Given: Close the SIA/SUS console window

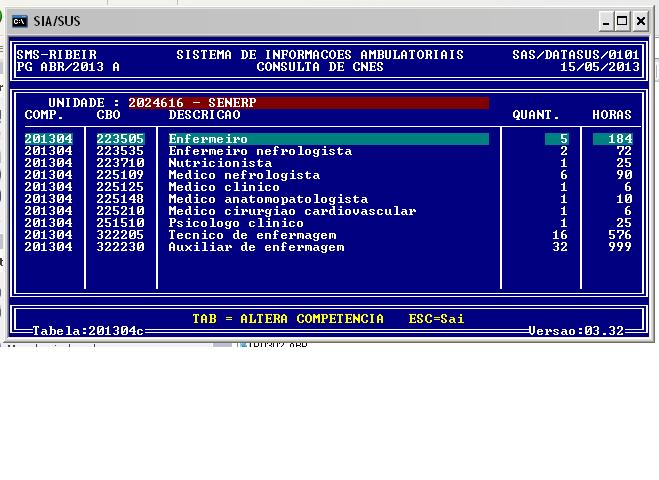Looking at the screenshot, I should pos(642,21).
